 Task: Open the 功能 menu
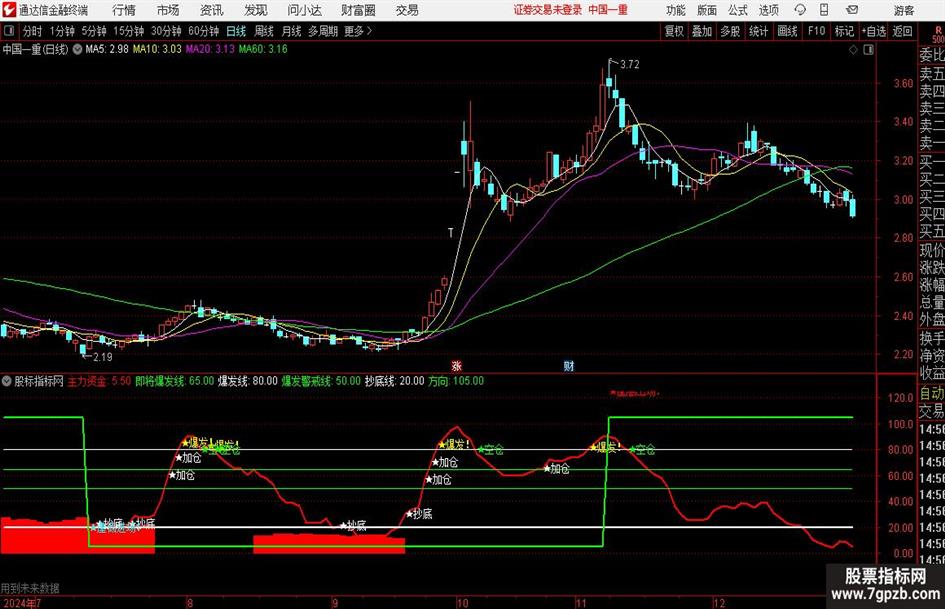[x=676, y=10]
